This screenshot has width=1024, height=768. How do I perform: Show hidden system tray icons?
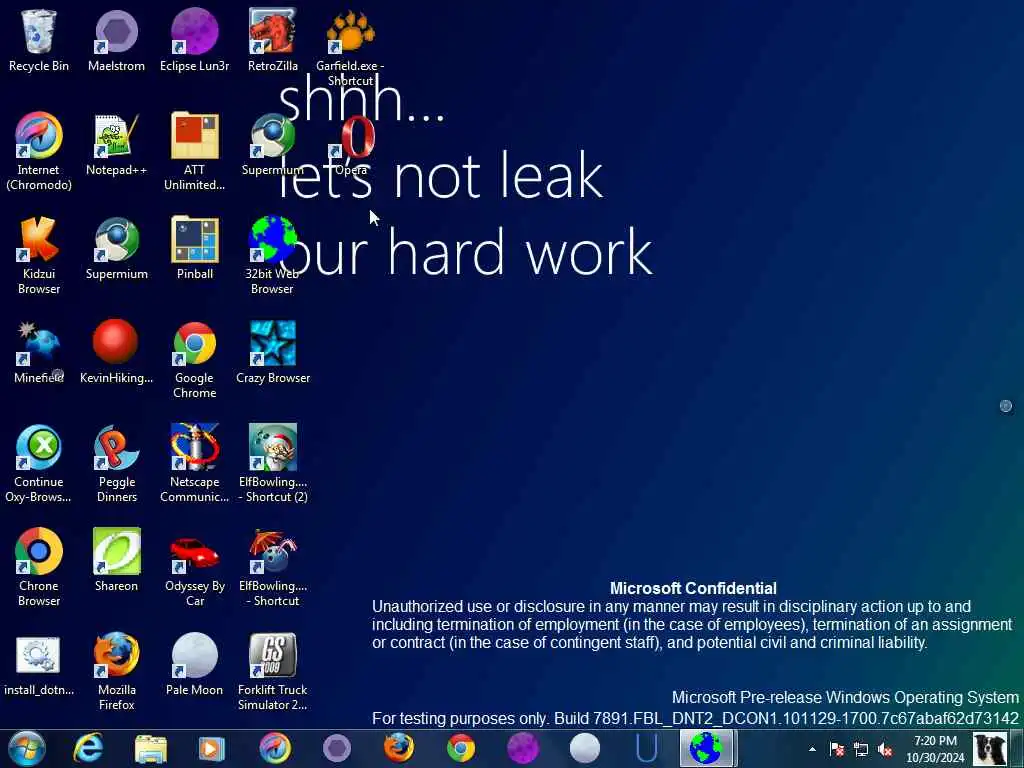[x=812, y=749]
